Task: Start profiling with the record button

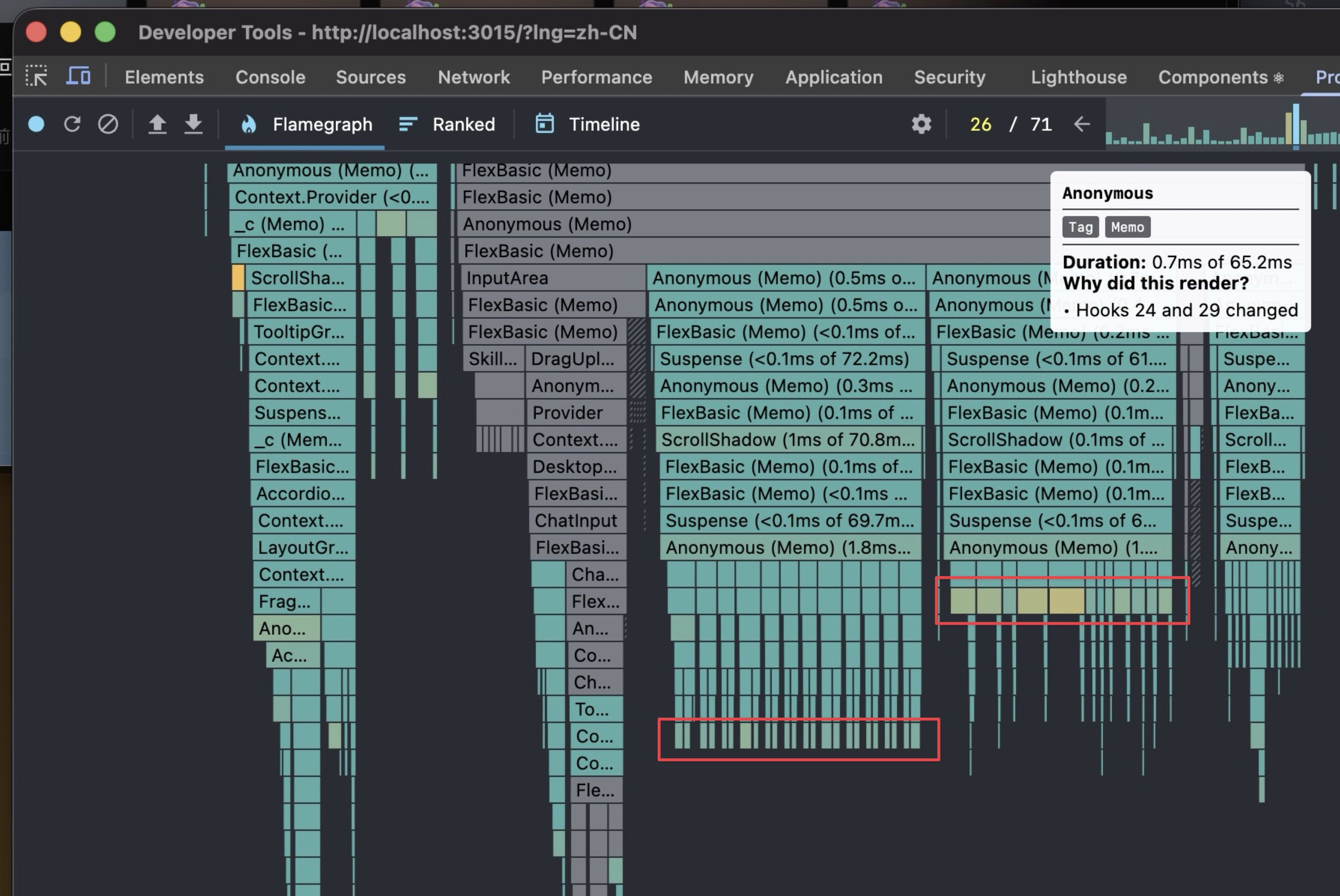Action: click(36, 124)
